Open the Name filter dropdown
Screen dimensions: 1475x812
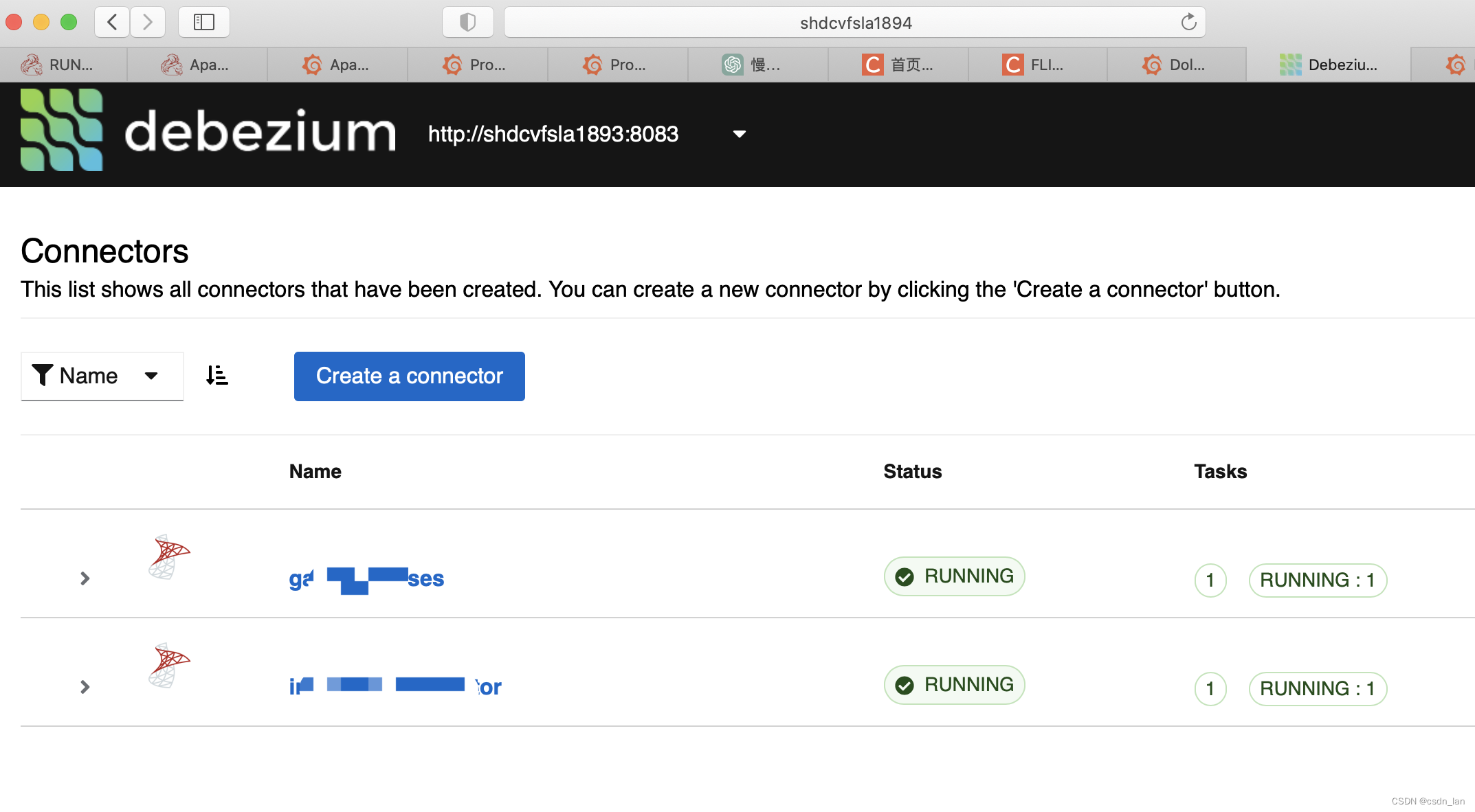pyautogui.click(x=102, y=376)
